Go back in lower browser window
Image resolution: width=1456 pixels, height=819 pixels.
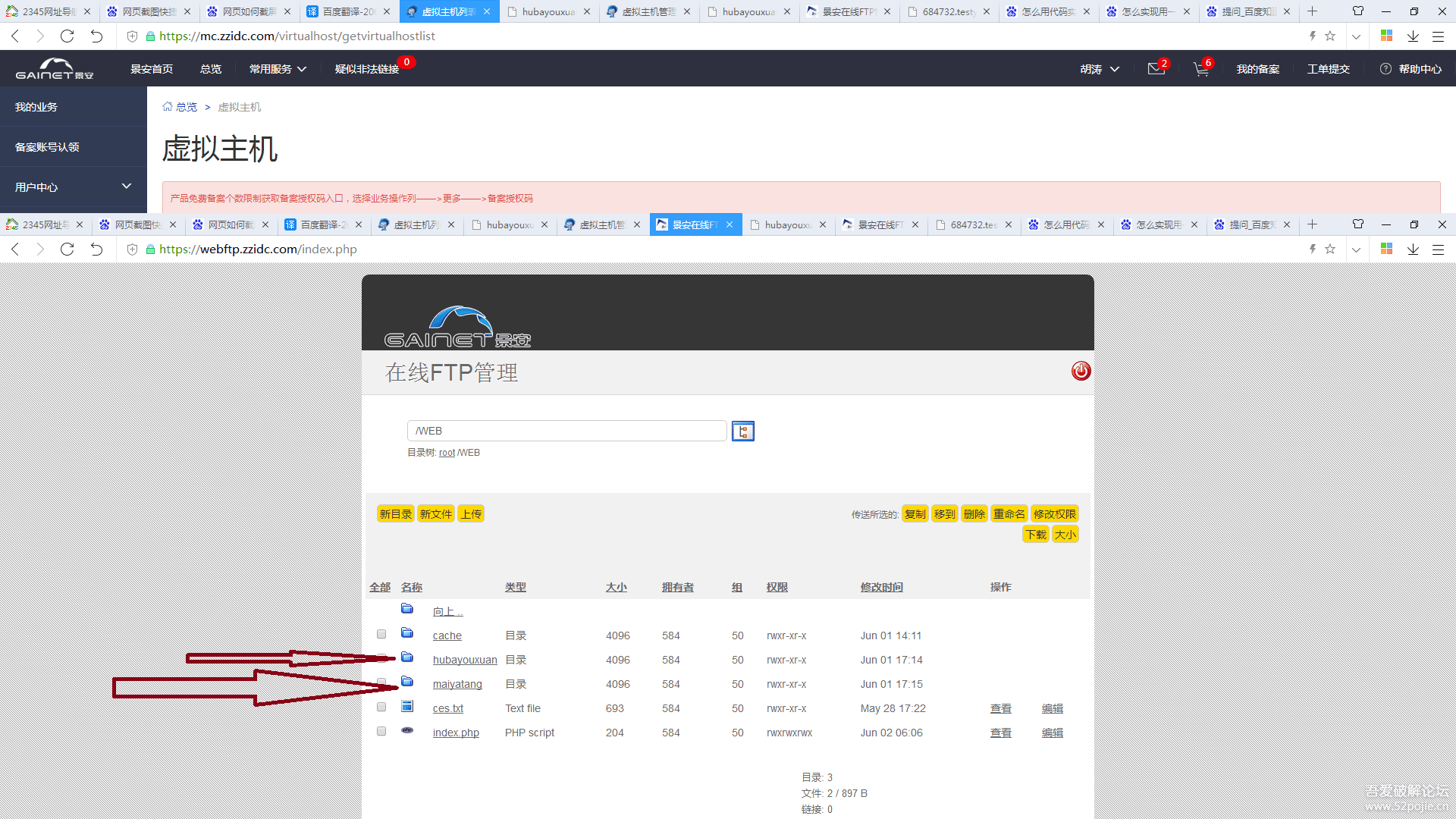coord(15,249)
